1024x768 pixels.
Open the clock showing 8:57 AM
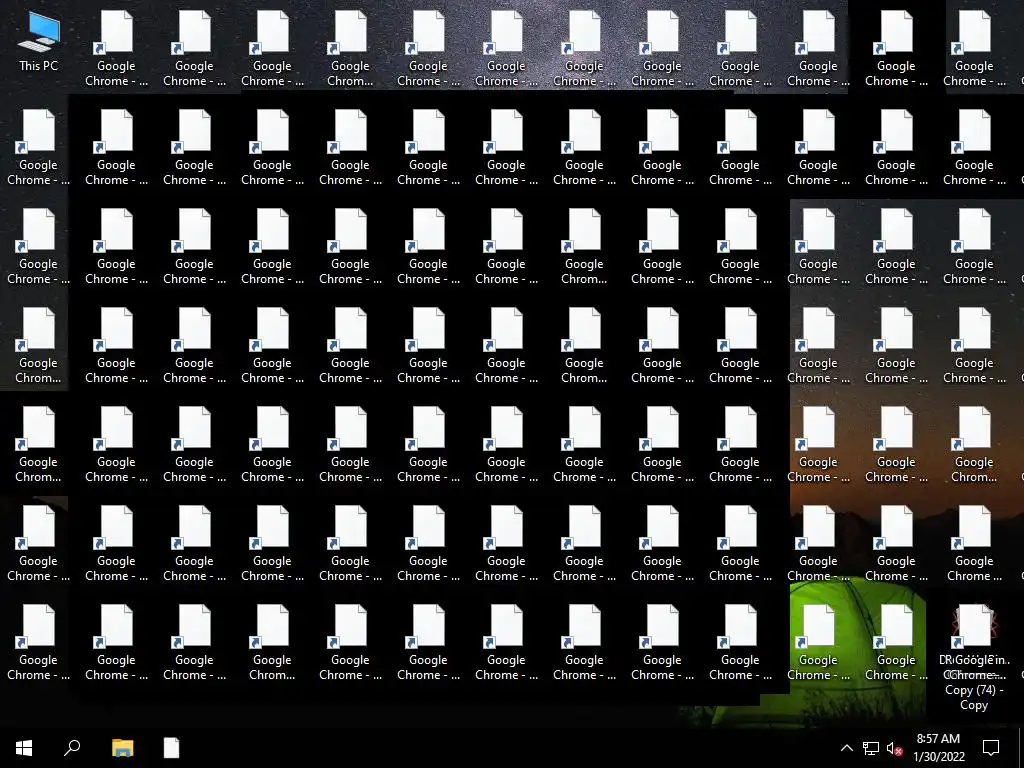coord(938,748)
